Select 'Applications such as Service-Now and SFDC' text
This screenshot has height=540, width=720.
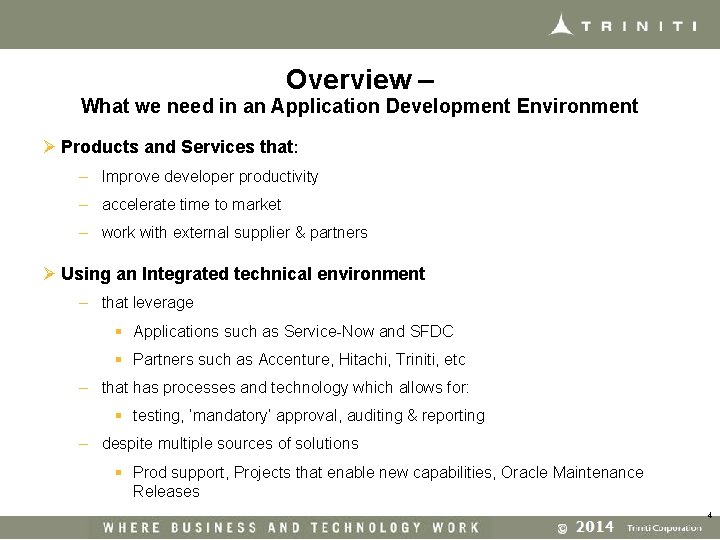(293, 331)
